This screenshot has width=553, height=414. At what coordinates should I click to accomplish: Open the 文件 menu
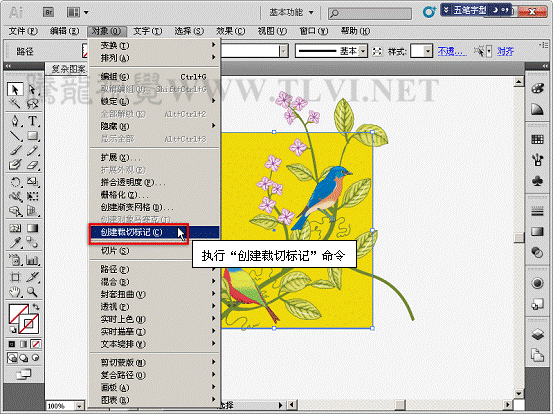(23, 31)
